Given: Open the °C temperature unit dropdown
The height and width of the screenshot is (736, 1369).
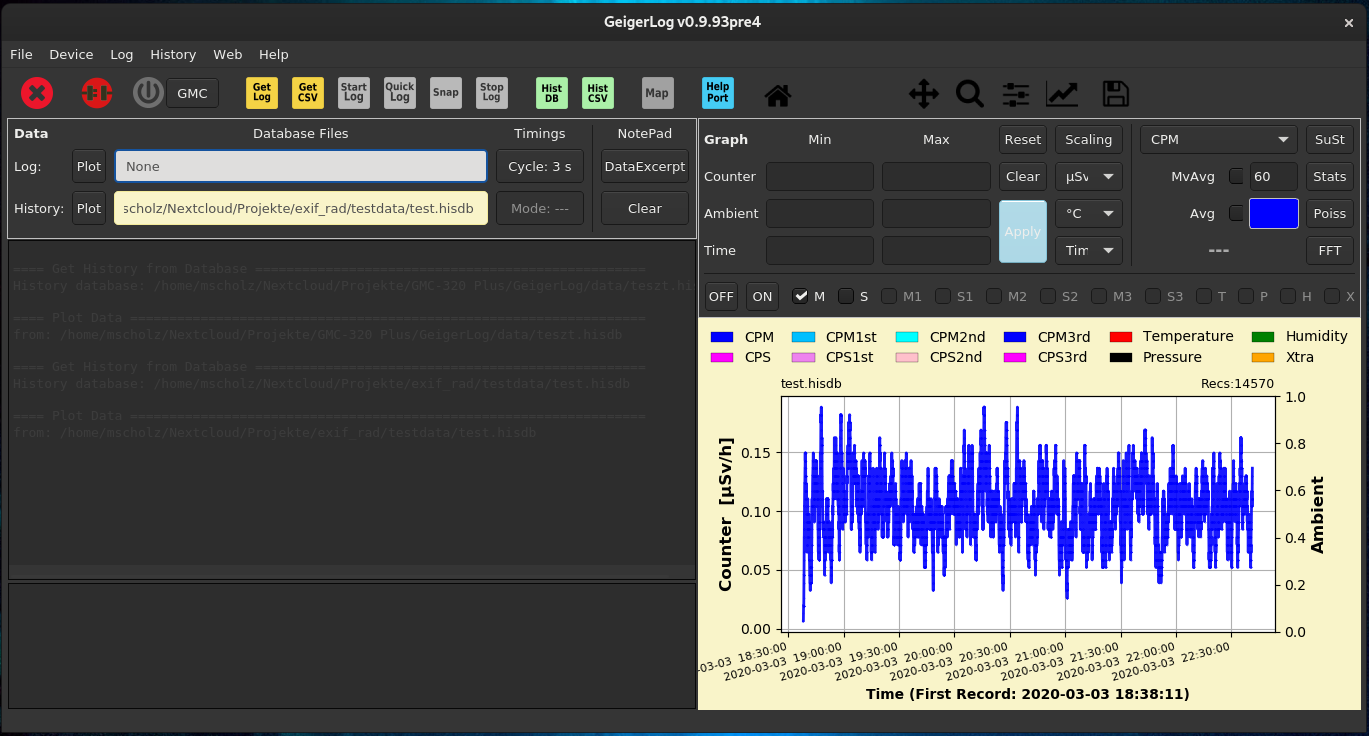Looking at the screenshot, I should point(1089,214).
